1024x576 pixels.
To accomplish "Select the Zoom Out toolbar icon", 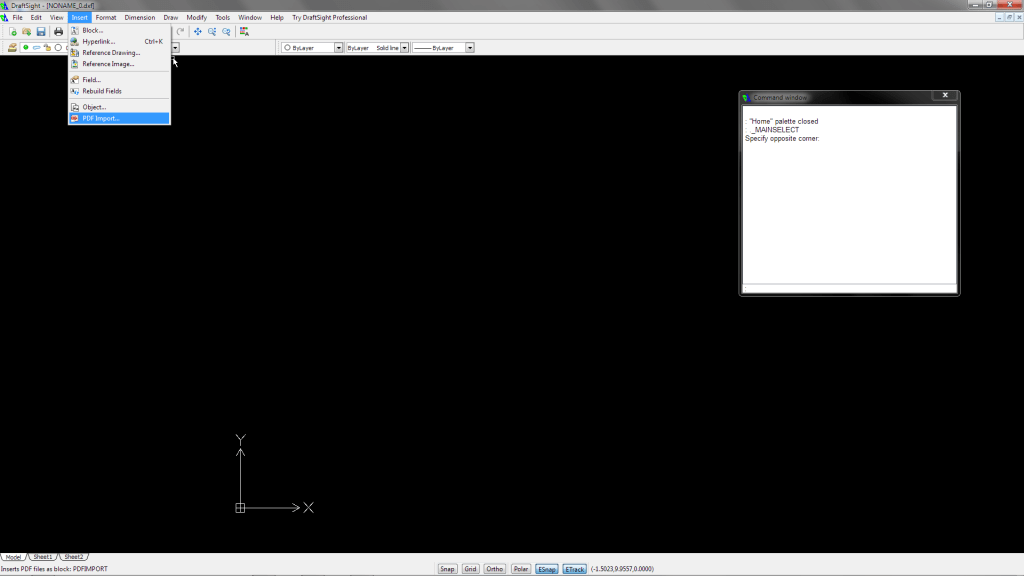I will coord(224,31).
